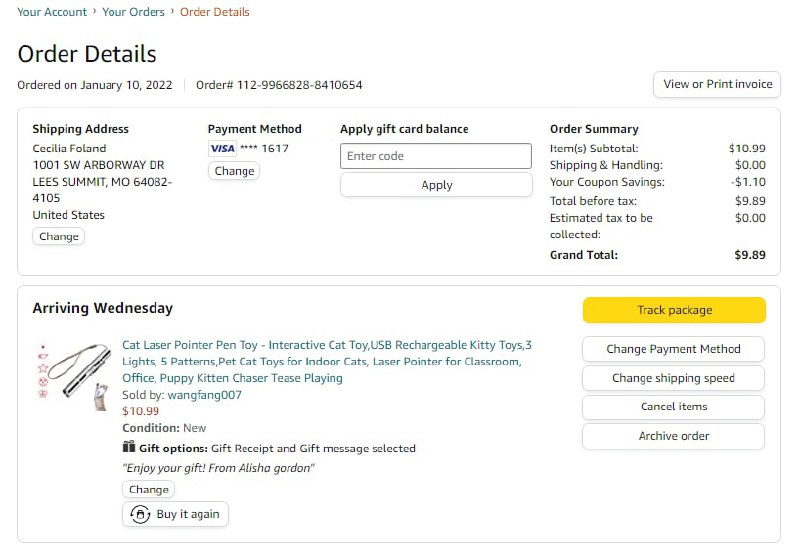Focus the gift card Enter code field
The image size is (800, 557).
[x=436, y=156]
